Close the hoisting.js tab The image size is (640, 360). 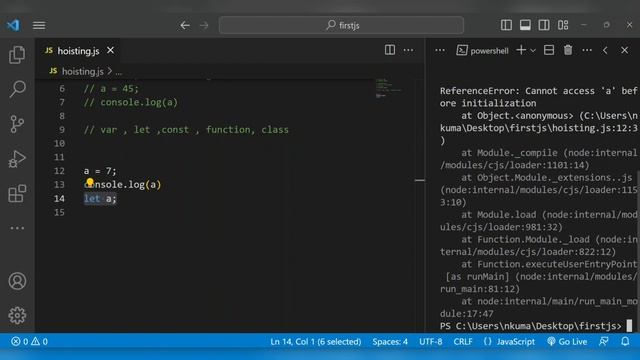tap(111, 50)
